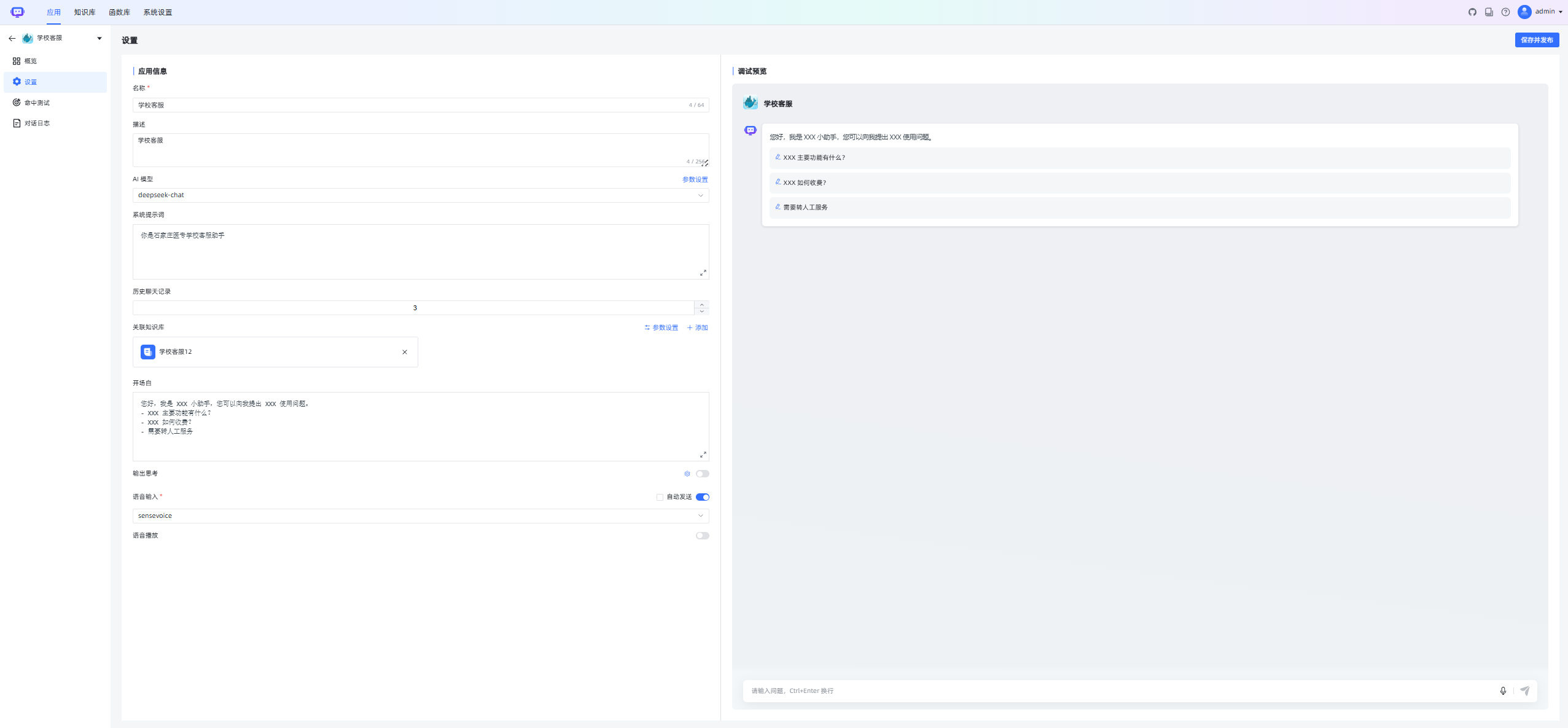The width and height of the screenshot is (1568, 728).
Task: Increase 历史聊天记录 with up stepper arrow
Action: pos(701,305)
